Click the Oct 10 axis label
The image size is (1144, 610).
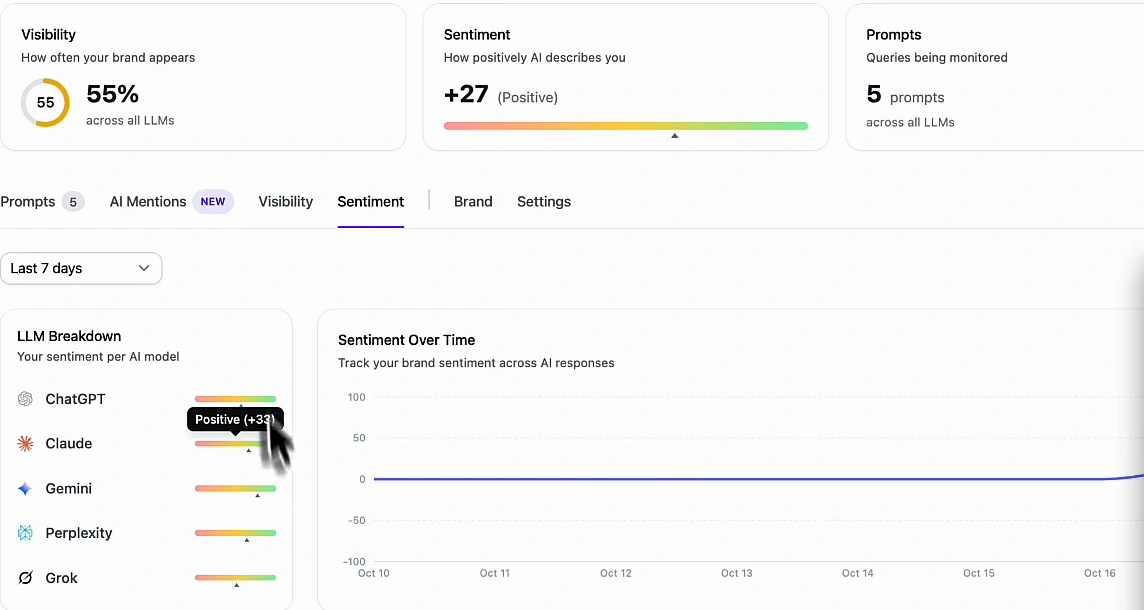[374, 574]
